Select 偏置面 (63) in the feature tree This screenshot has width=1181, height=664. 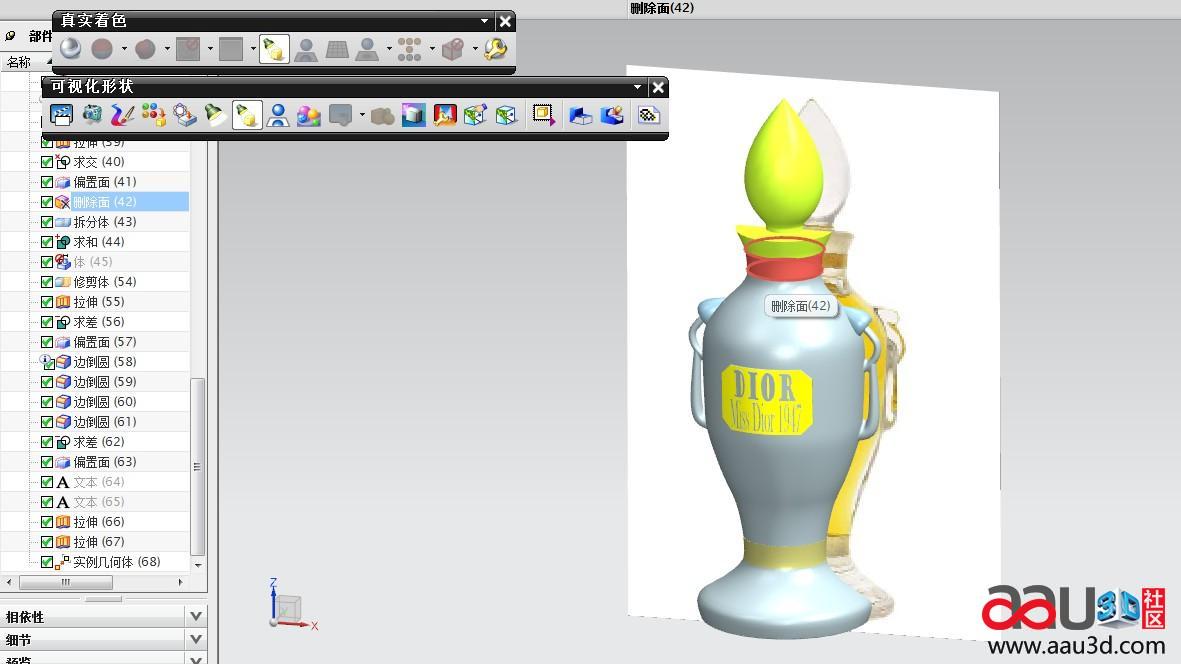pyautogui.click(x=104, y=462)
